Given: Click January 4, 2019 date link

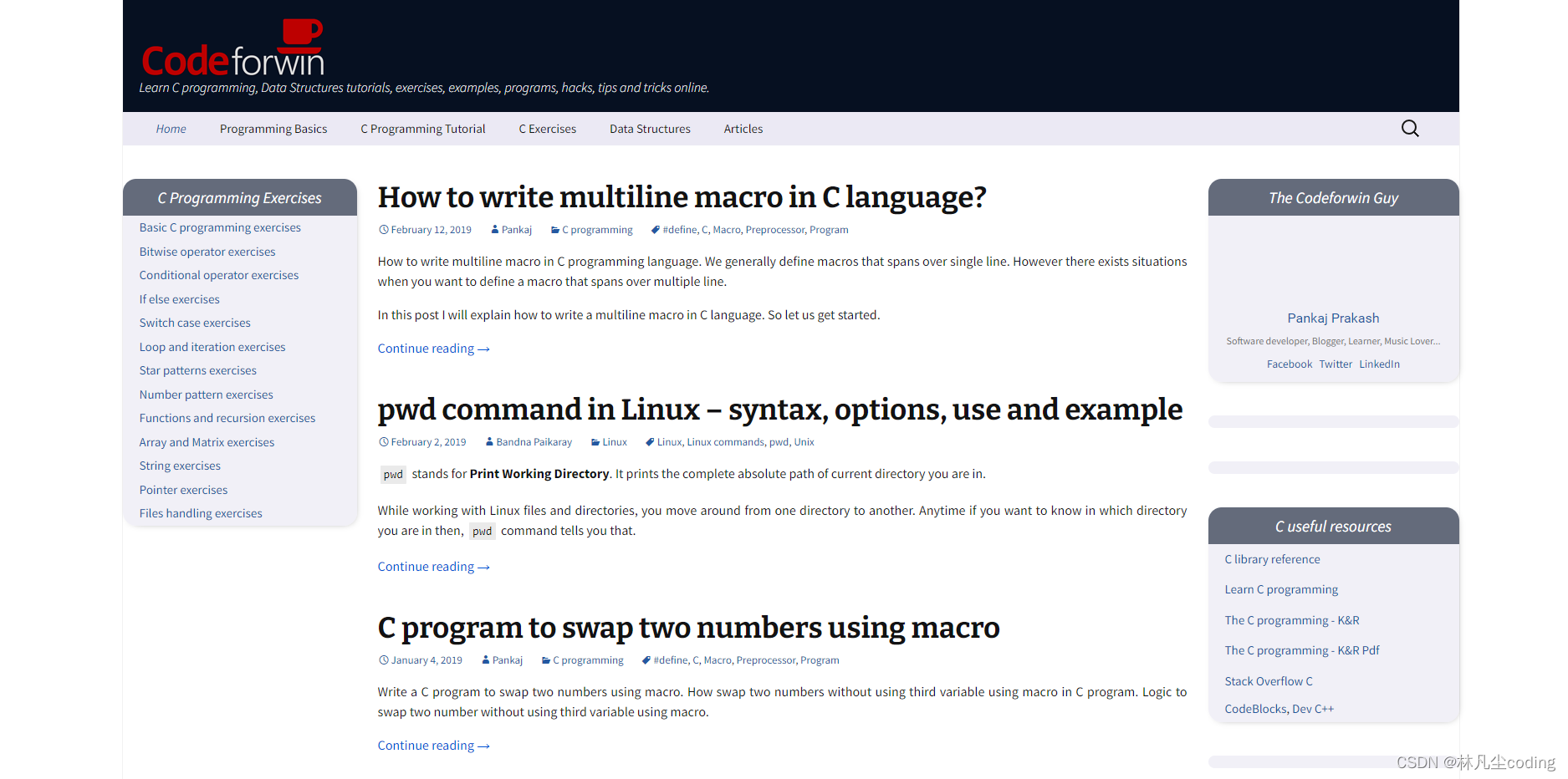Looking at the screenshot, I should coord(426,660).
